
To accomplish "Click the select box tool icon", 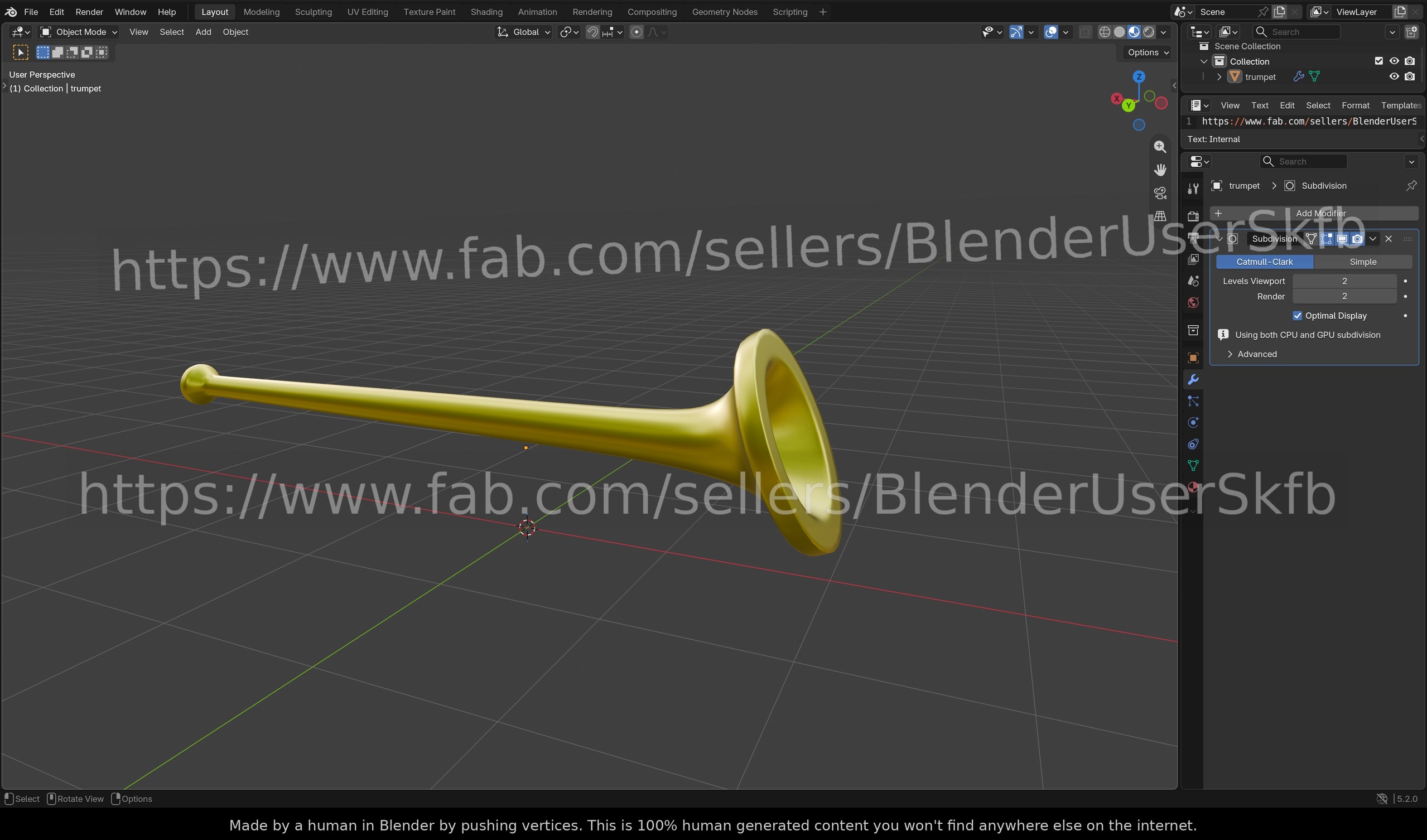I will point(21,52).
